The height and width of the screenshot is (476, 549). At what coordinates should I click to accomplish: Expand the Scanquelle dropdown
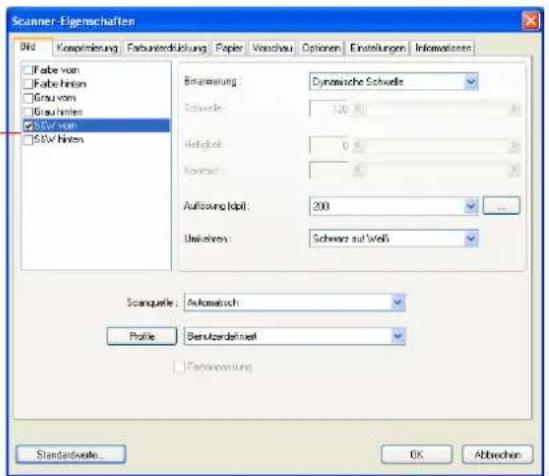click(294, 302)
